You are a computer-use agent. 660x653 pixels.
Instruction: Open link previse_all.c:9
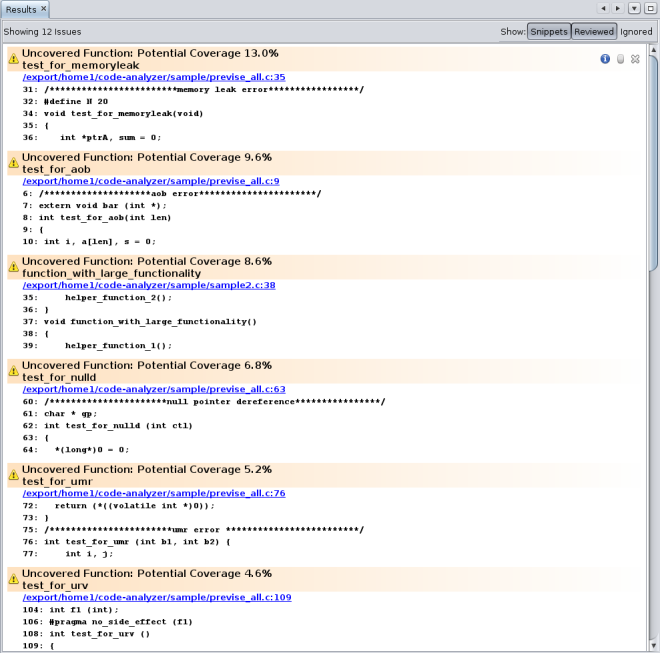click(x=151, y=181)
